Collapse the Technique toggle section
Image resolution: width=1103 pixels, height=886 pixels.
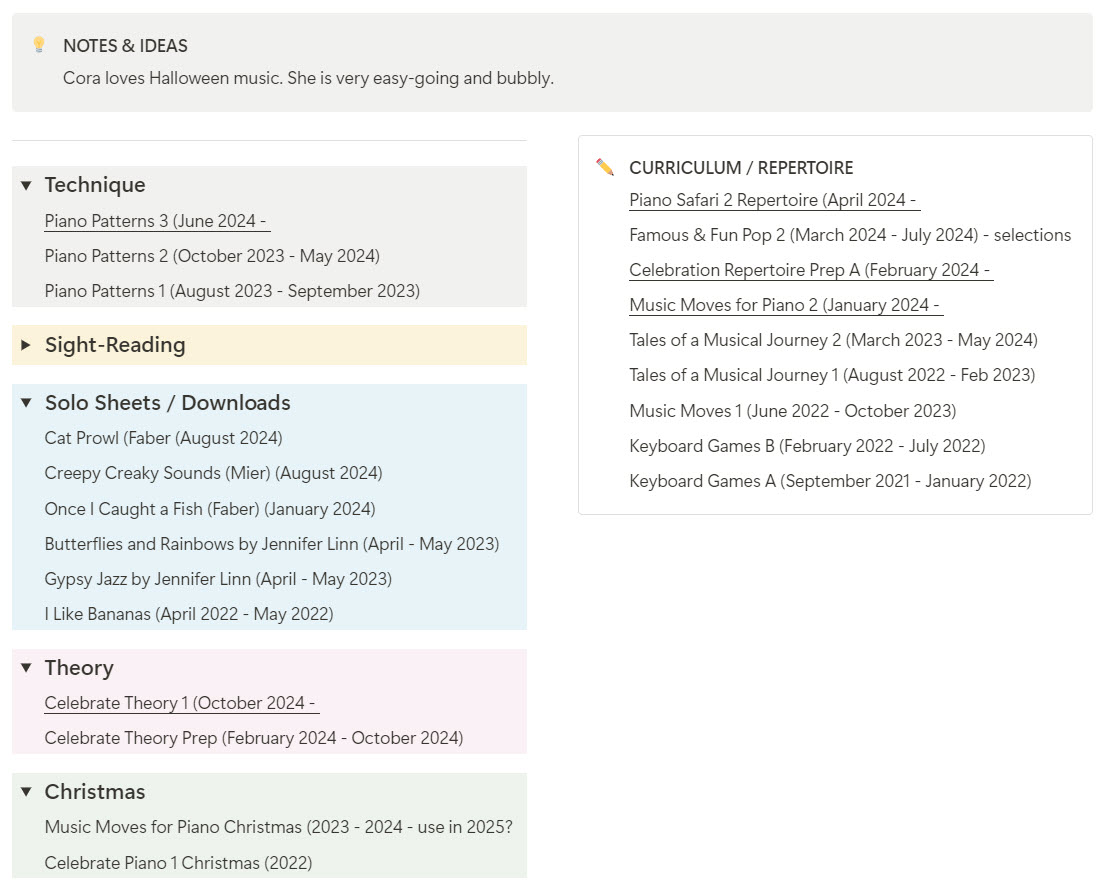click(26, 186)
